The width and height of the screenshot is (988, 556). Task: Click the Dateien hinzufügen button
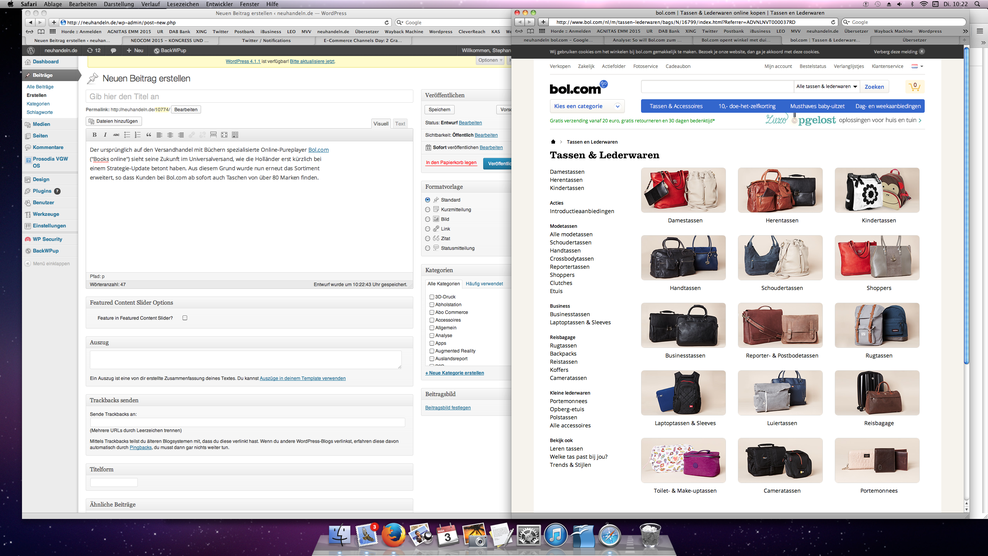[114, 121]
